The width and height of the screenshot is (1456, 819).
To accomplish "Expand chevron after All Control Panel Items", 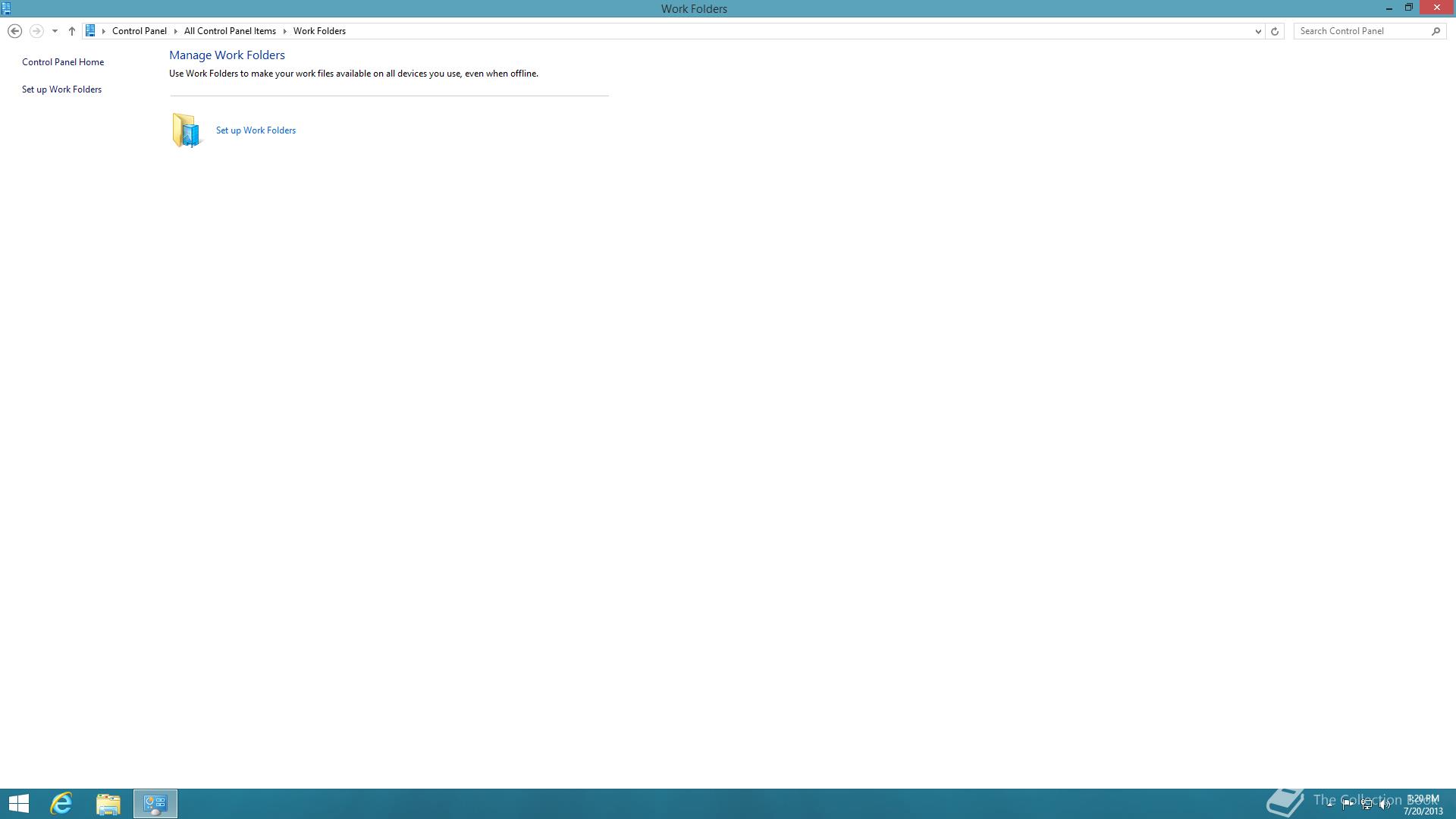I will click(285, 31).
